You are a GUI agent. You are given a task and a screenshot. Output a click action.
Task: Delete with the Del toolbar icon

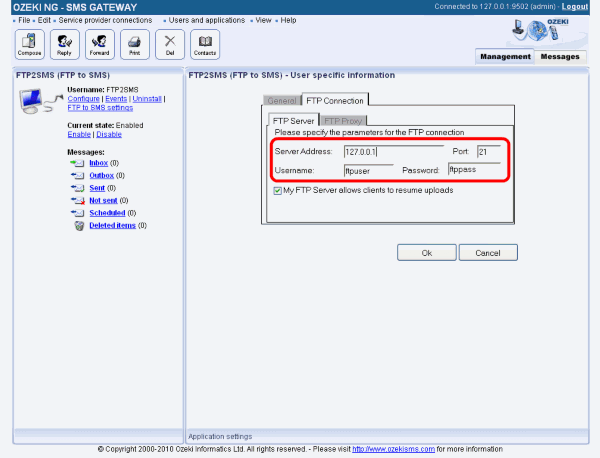point(170,44)
